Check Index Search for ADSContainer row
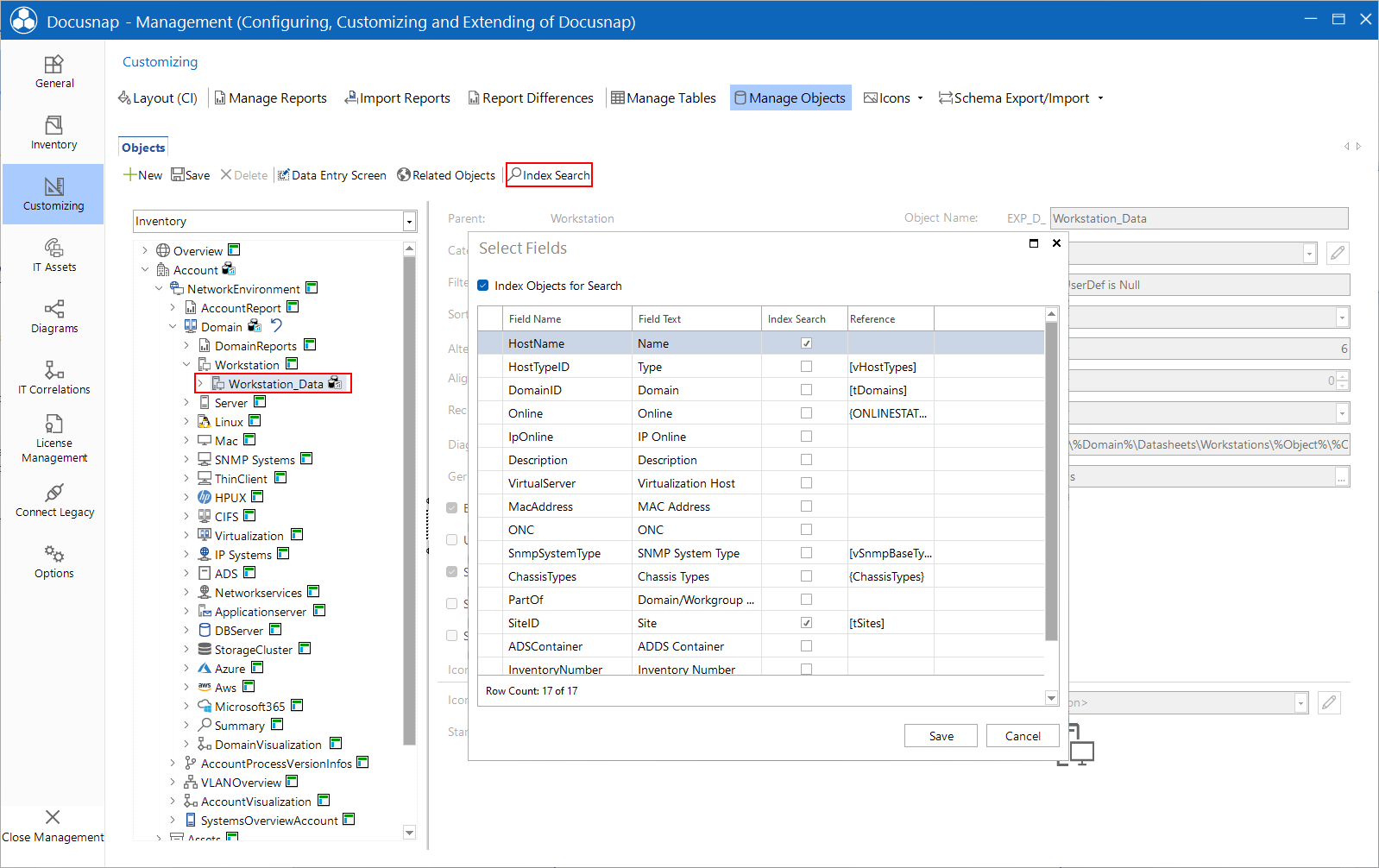 click(806, 646)
